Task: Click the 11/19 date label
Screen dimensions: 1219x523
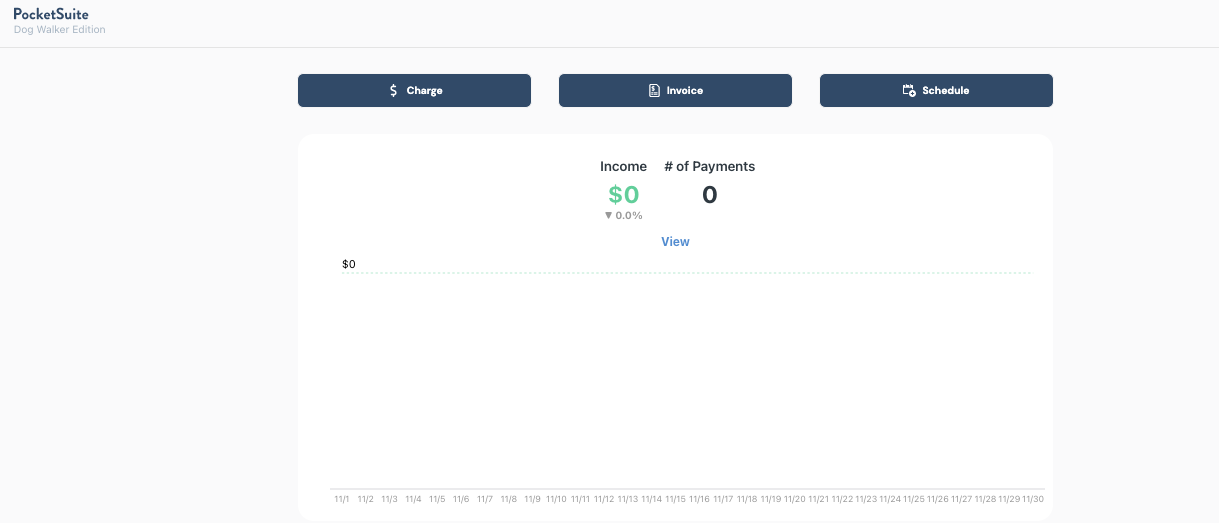Action: pos(770,499)
